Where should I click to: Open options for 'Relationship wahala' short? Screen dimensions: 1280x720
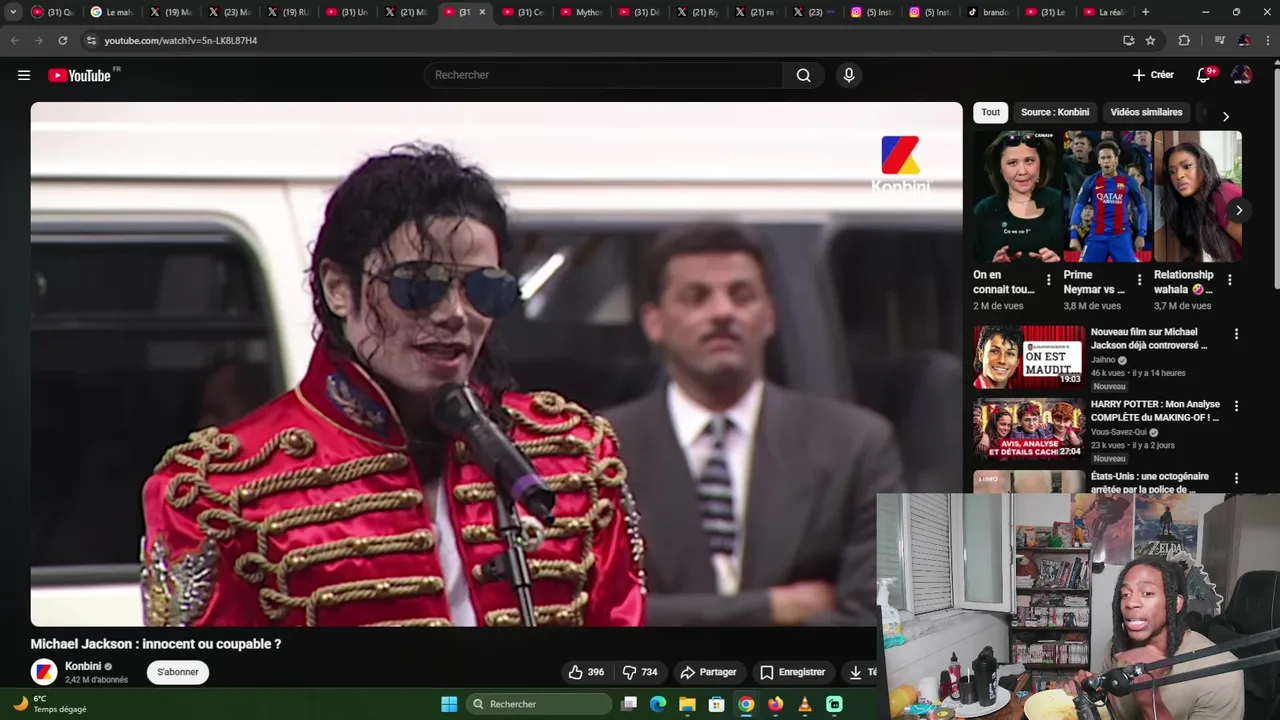(x=1229, y=280)
